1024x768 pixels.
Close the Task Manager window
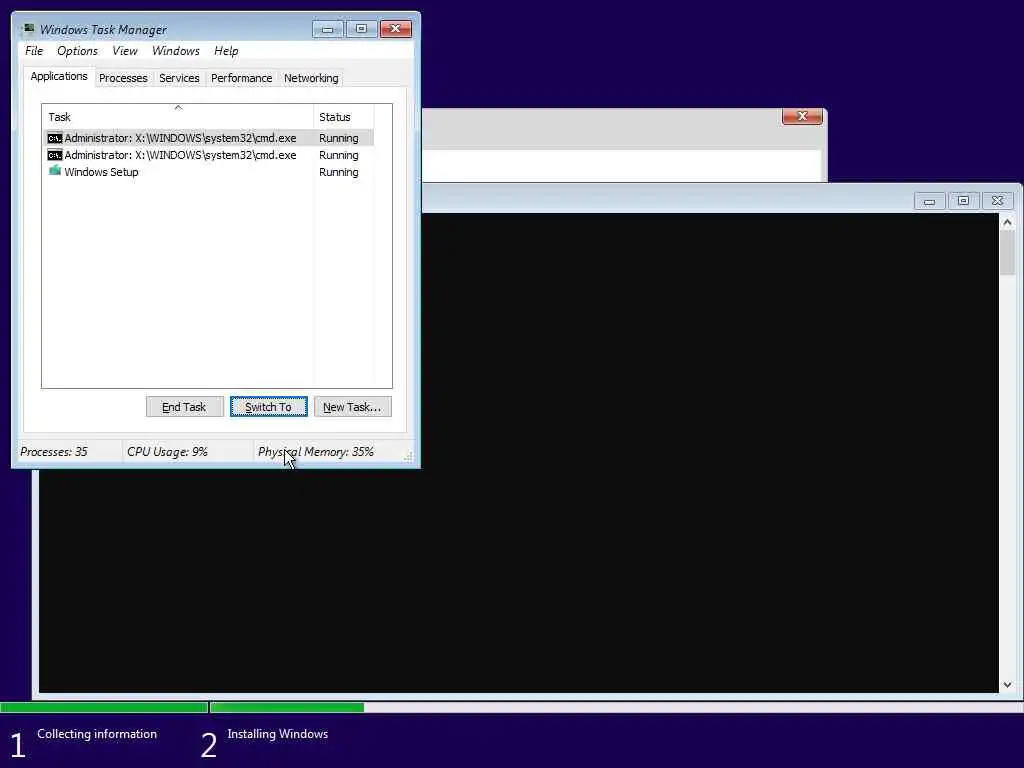pyautogui.click(x=395, y=29)
